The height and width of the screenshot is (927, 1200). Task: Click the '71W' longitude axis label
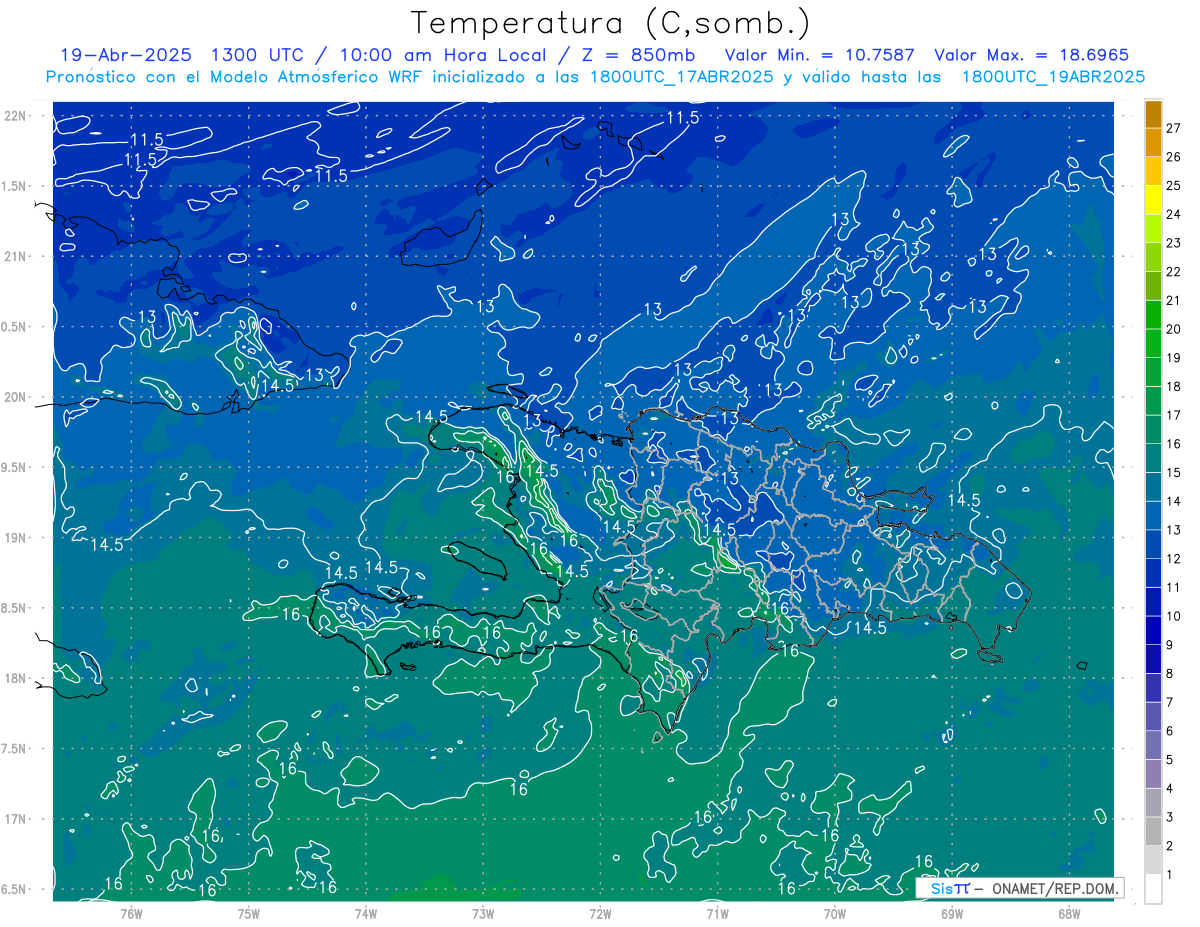717,913
